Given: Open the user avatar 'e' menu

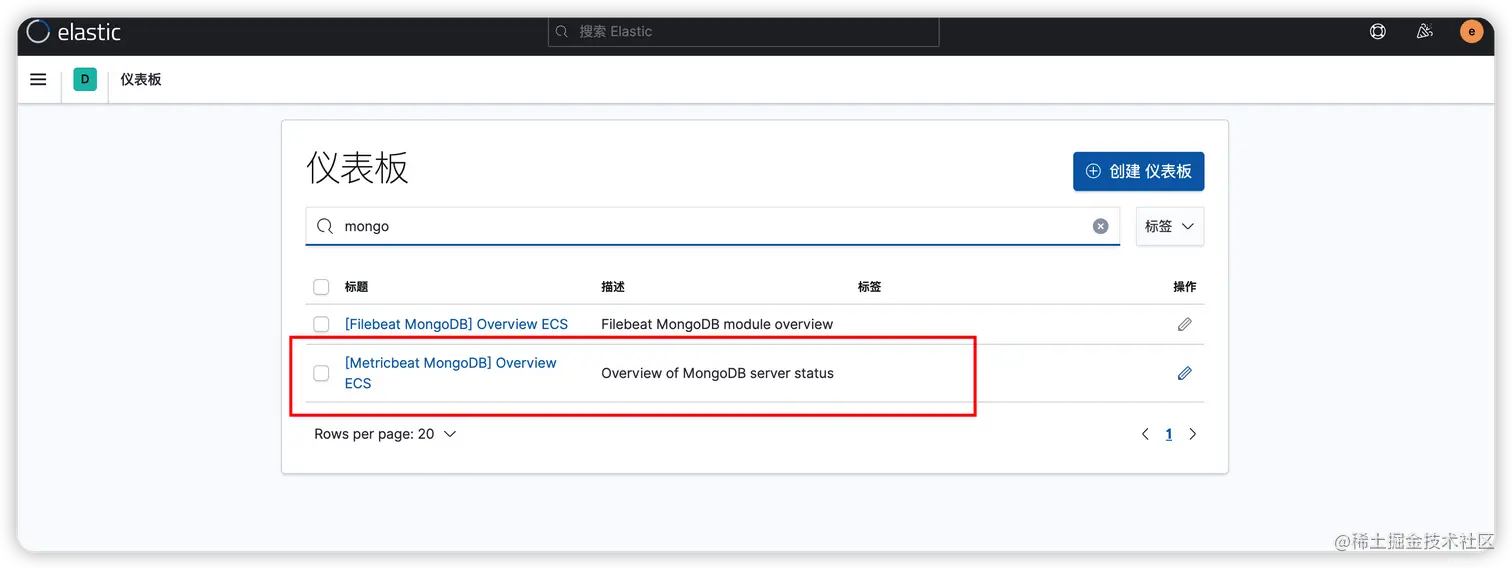Looking at the screenshot, I should [x=1471, y=32].
